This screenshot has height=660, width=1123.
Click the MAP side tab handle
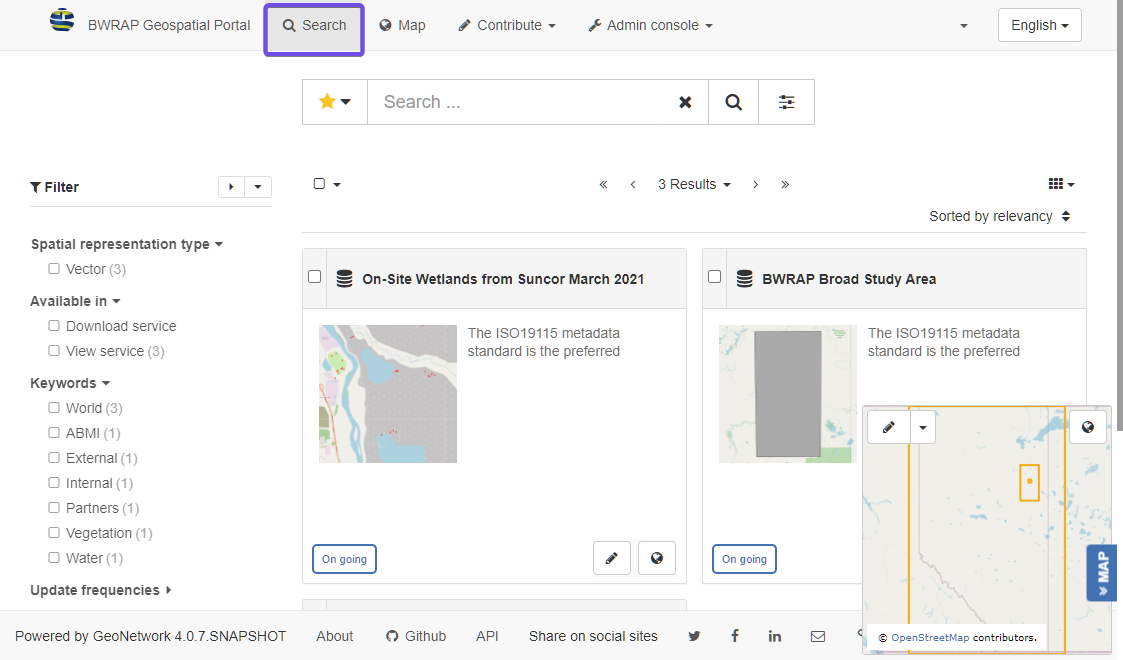[1102, 573]
